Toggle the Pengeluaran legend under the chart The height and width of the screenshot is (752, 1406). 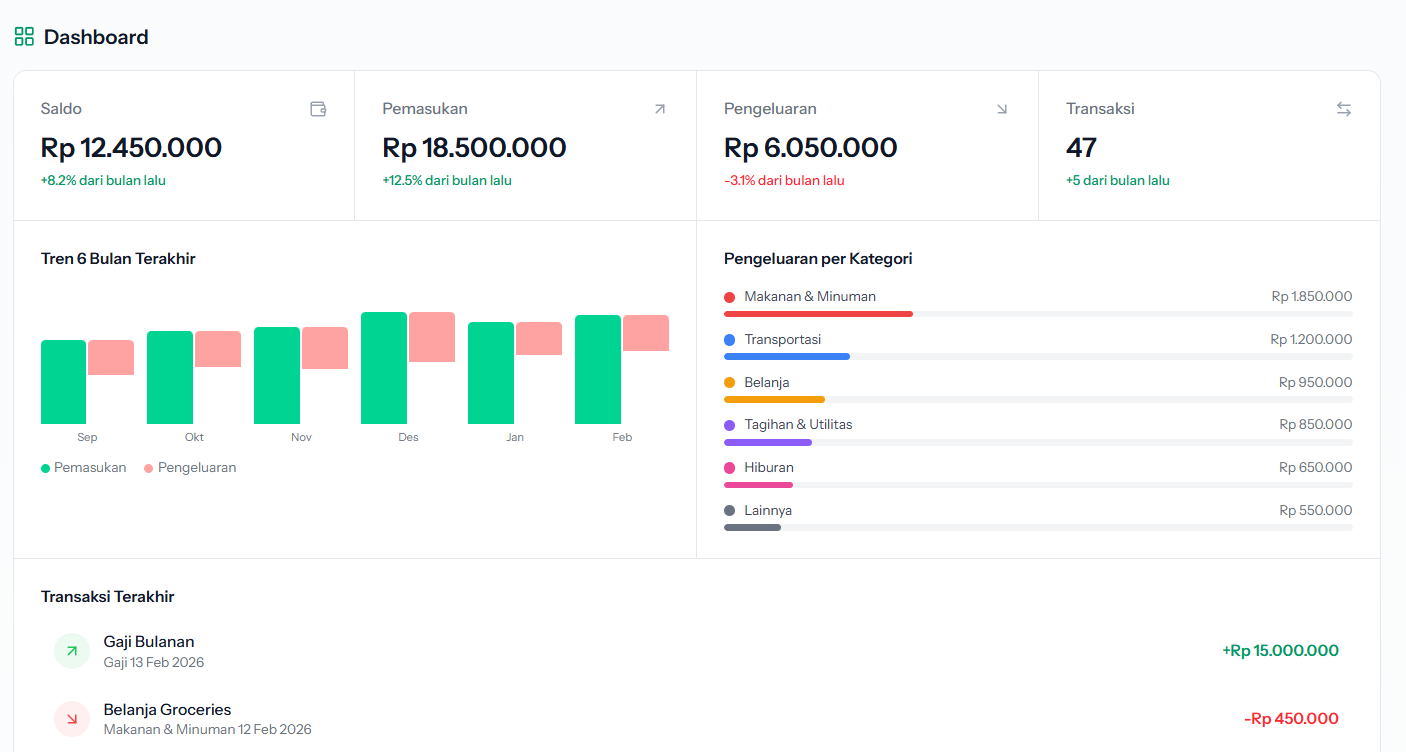pos(190,467)
